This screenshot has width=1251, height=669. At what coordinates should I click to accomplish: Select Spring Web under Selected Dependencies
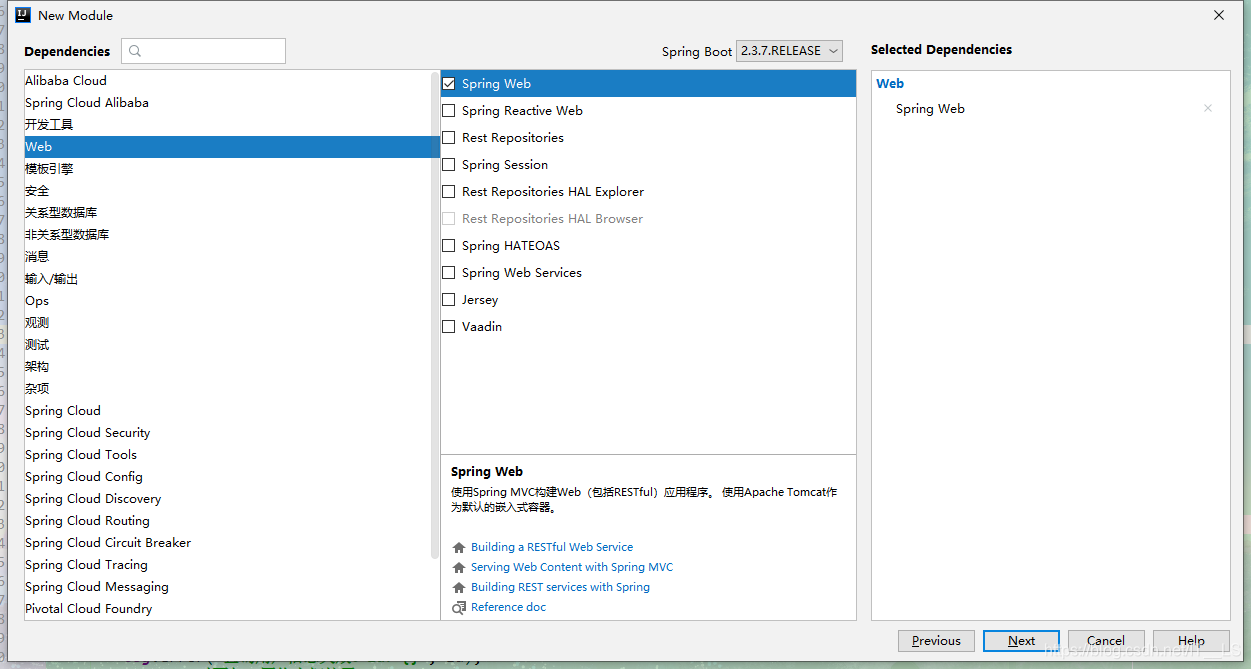(930, 109)
